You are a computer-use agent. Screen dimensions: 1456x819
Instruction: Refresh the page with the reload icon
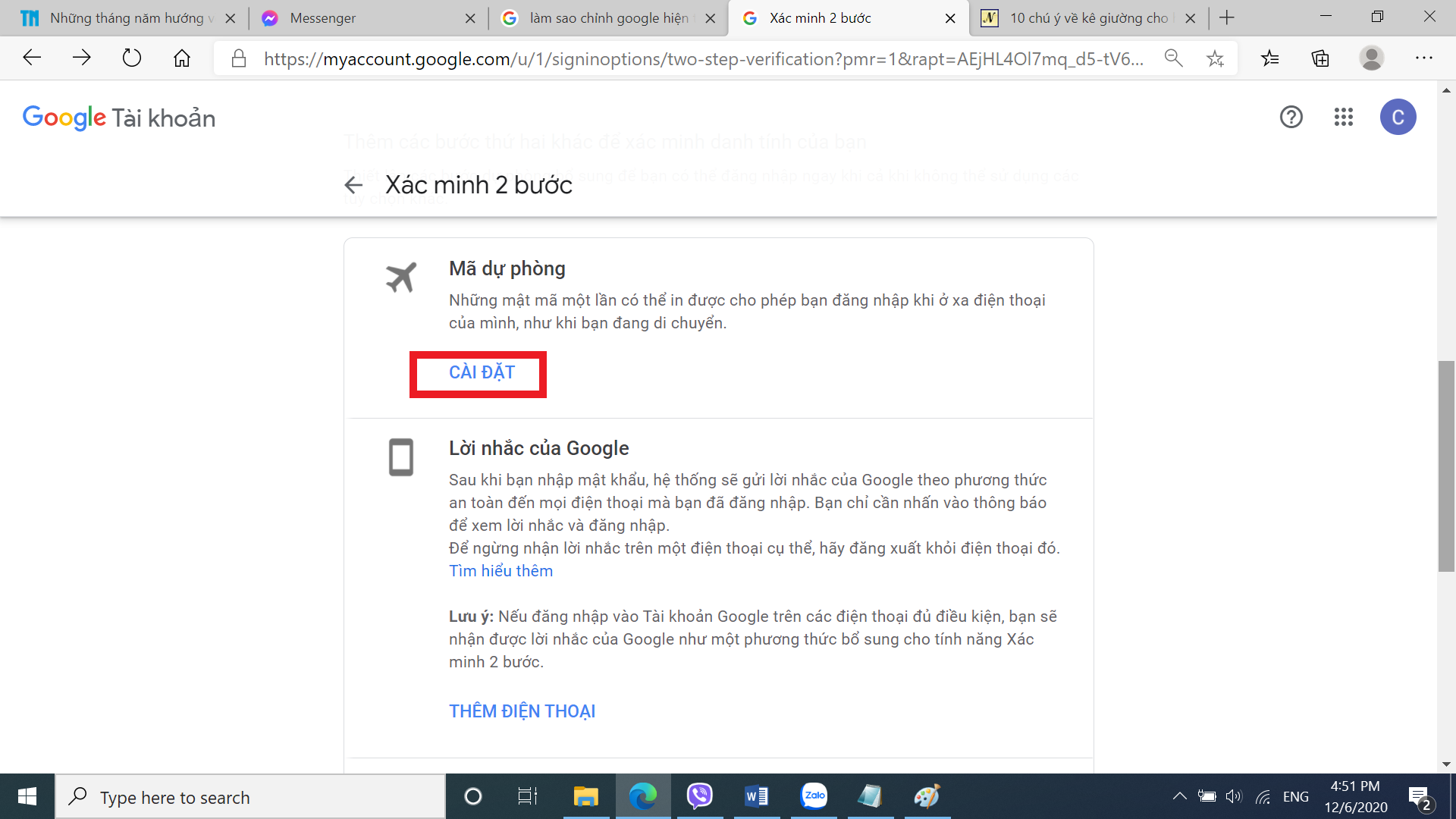[x=132, y=58]
